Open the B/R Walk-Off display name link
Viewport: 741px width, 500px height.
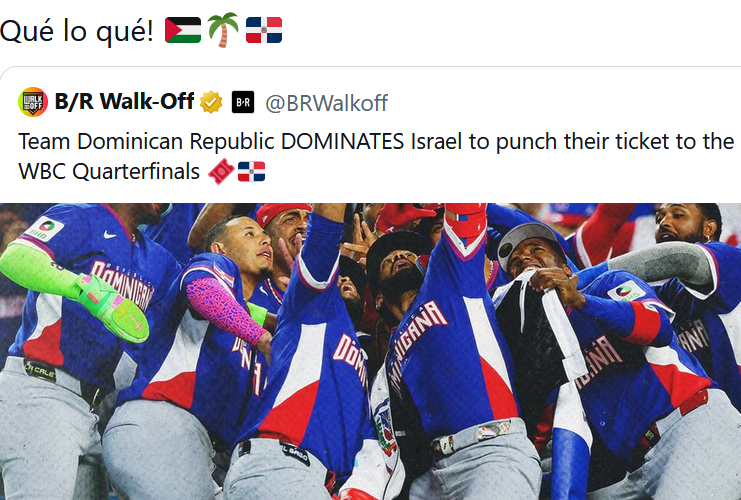[126, 102]
